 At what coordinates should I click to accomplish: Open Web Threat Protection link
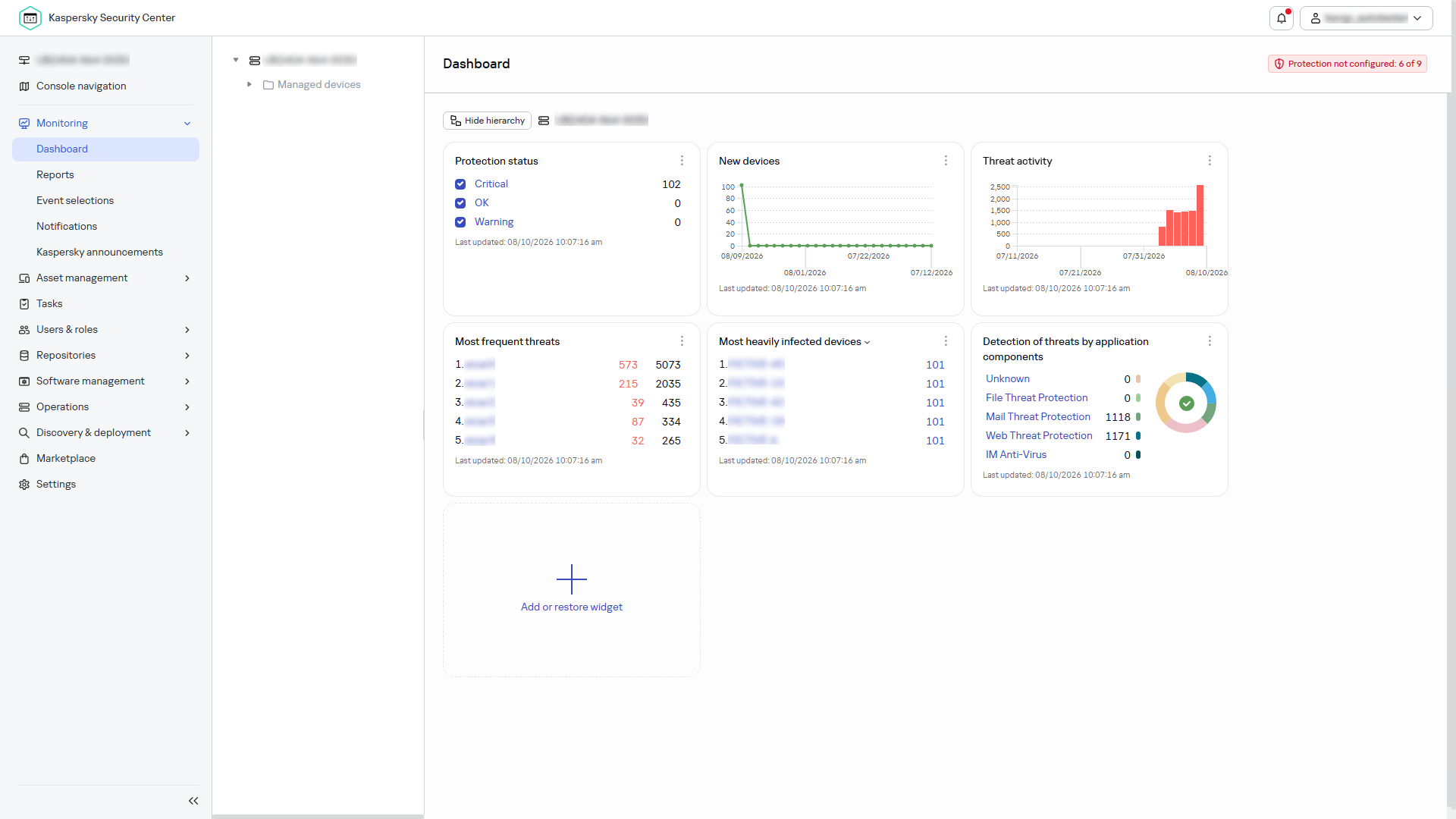pos(1039,435)
